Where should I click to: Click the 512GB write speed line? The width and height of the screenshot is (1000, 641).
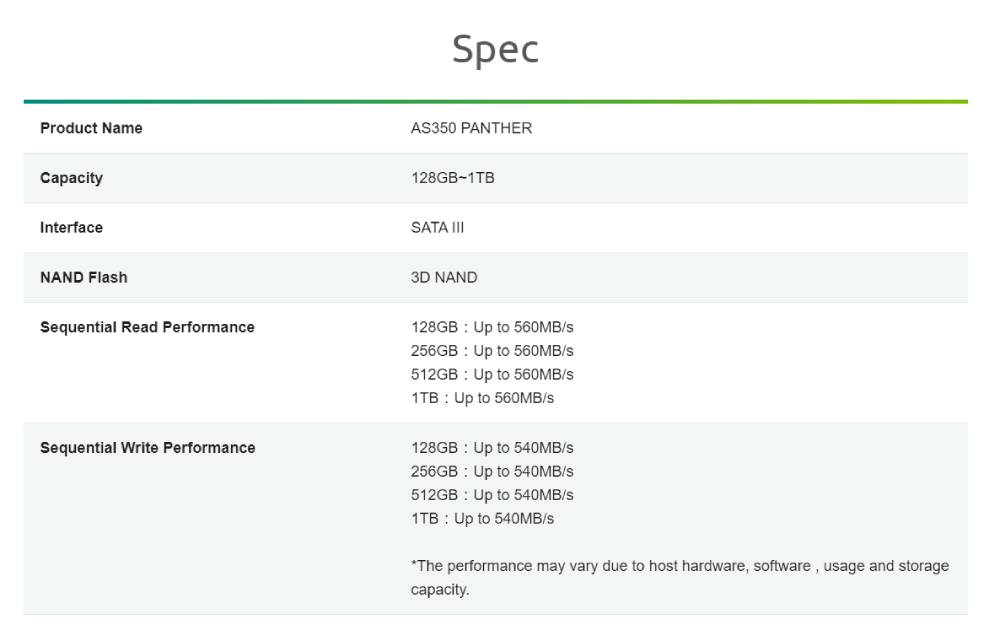[492, 495]
